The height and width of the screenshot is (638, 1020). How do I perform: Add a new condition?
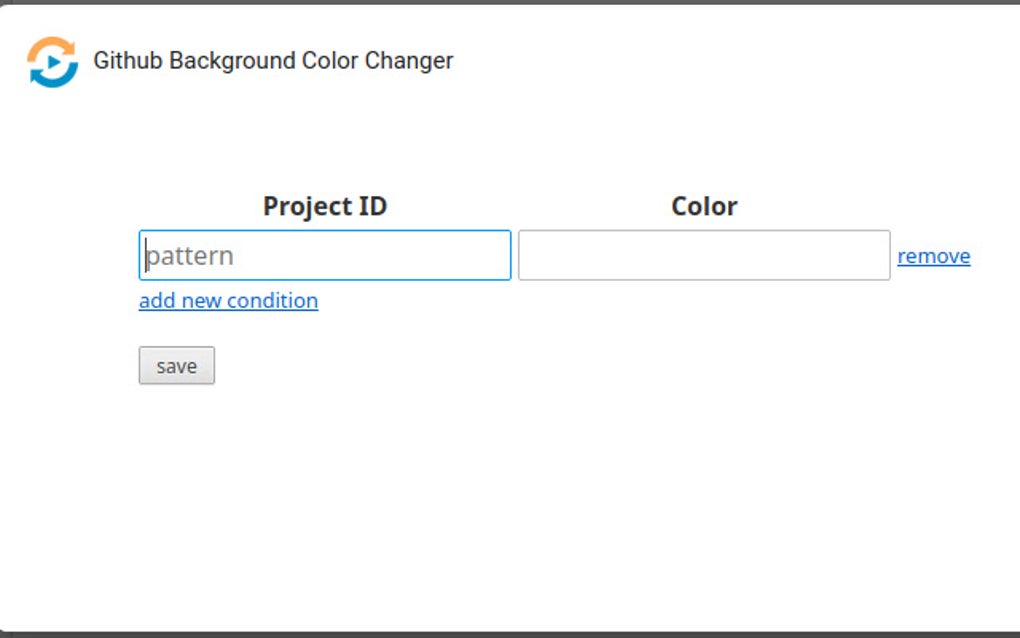(228, 301)
